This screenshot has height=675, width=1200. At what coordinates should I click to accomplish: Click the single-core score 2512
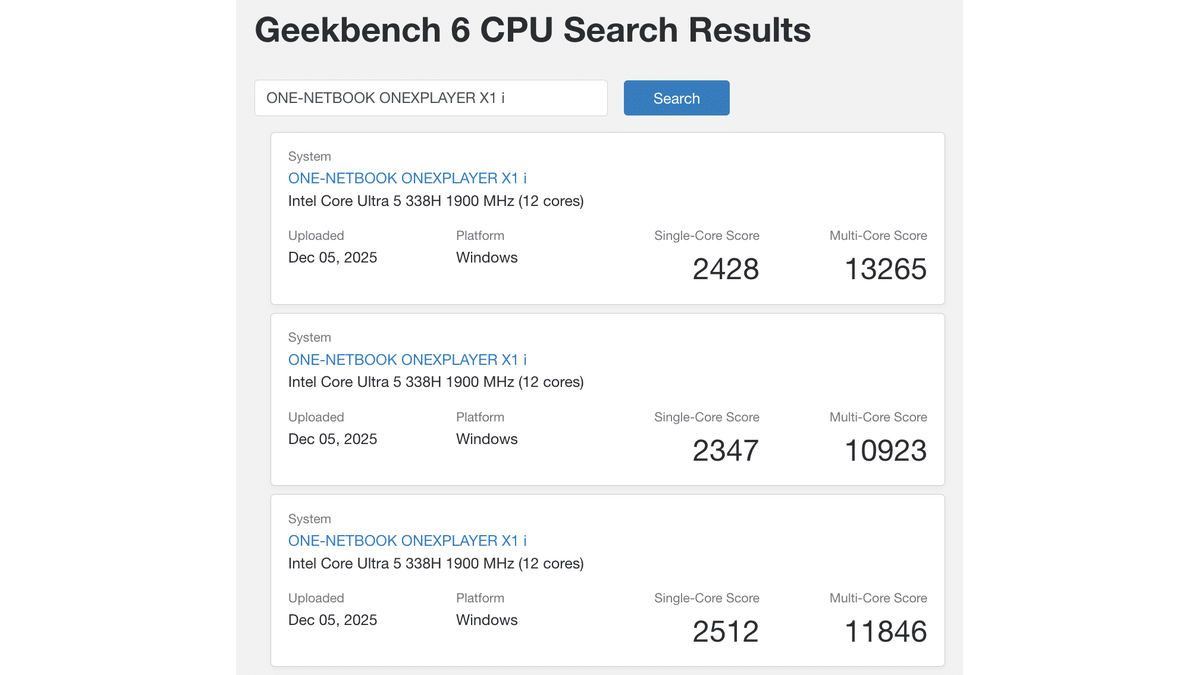[725, 631]
